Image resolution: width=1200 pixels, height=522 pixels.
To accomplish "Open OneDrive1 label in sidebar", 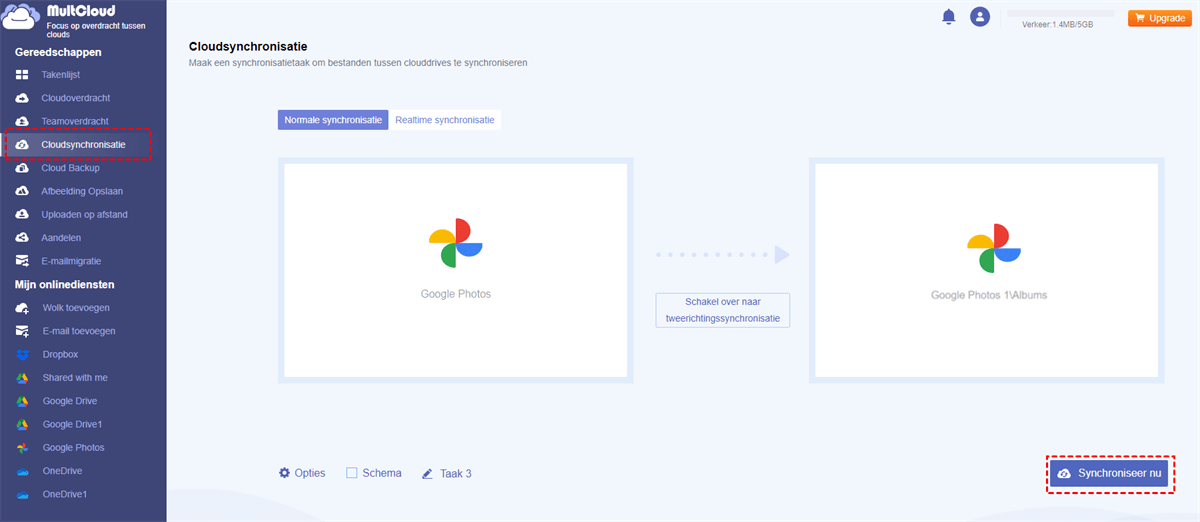I will [64, 494].
